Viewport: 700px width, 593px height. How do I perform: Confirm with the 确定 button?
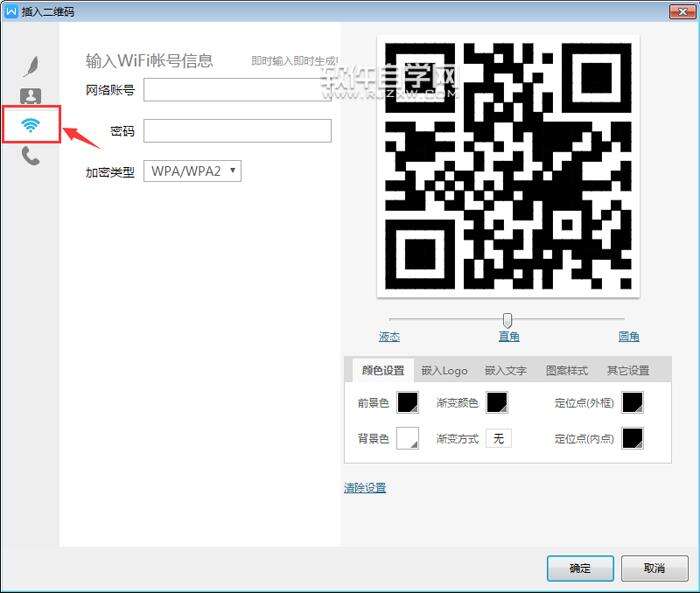[580, 568]
